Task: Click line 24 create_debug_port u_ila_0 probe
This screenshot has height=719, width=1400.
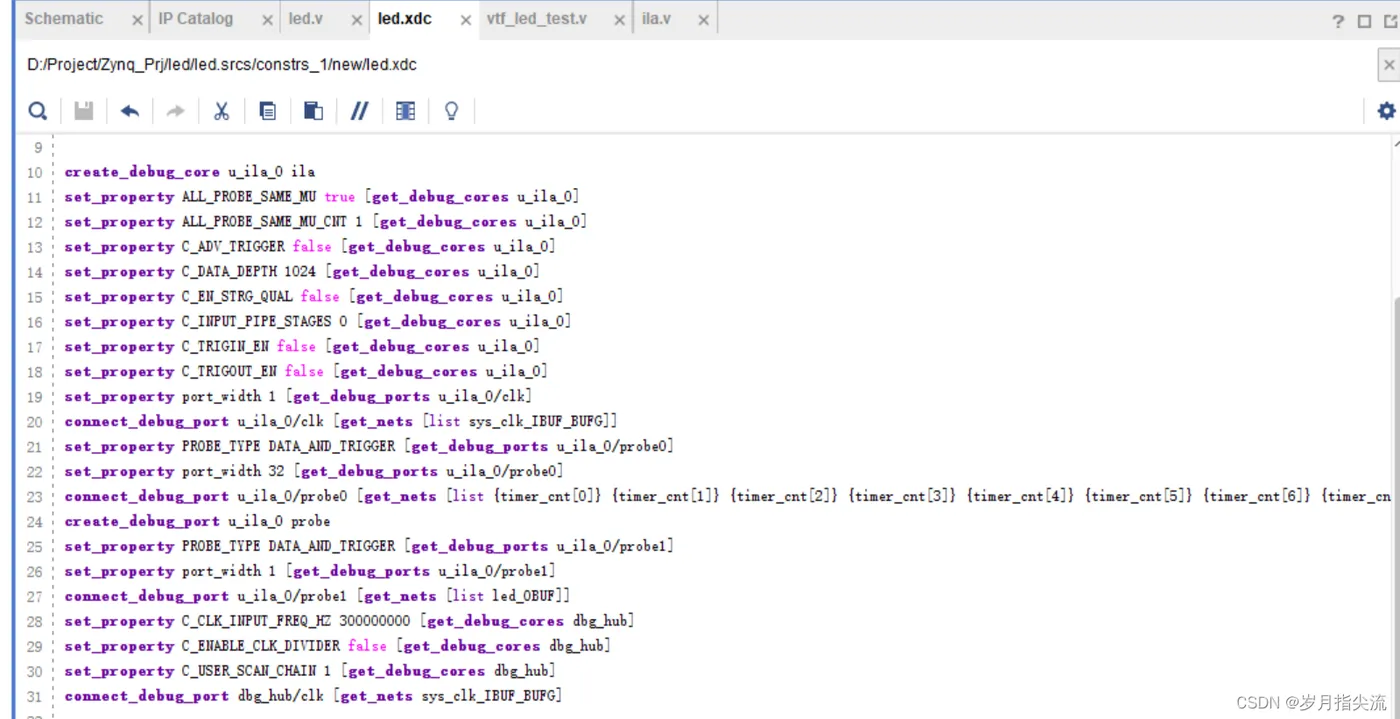Action: (197, 522)
